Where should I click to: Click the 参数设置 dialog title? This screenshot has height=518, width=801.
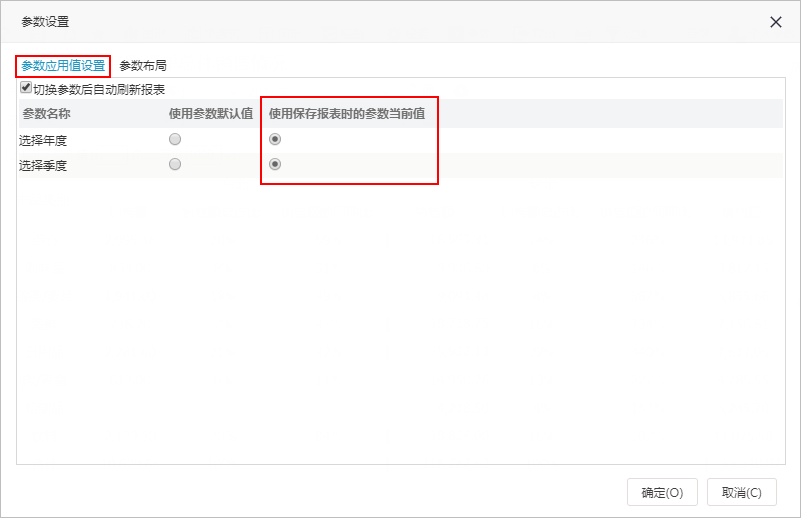(45, 22)
